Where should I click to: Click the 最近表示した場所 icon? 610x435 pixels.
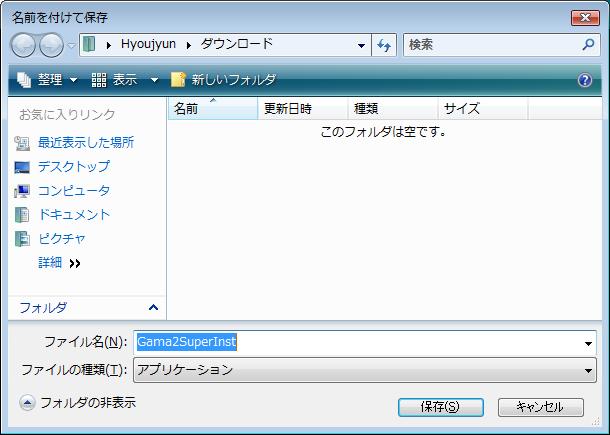(x=22, y=143)
